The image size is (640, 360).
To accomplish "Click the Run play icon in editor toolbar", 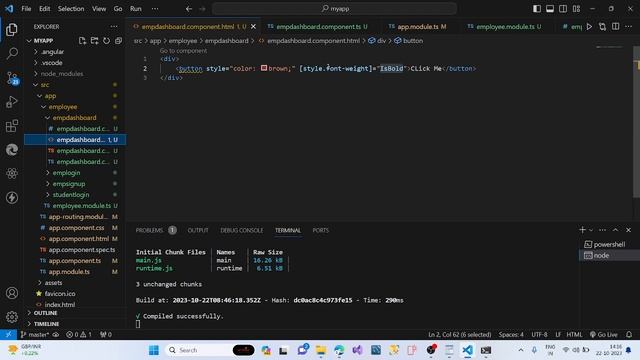I will point(589,27).
